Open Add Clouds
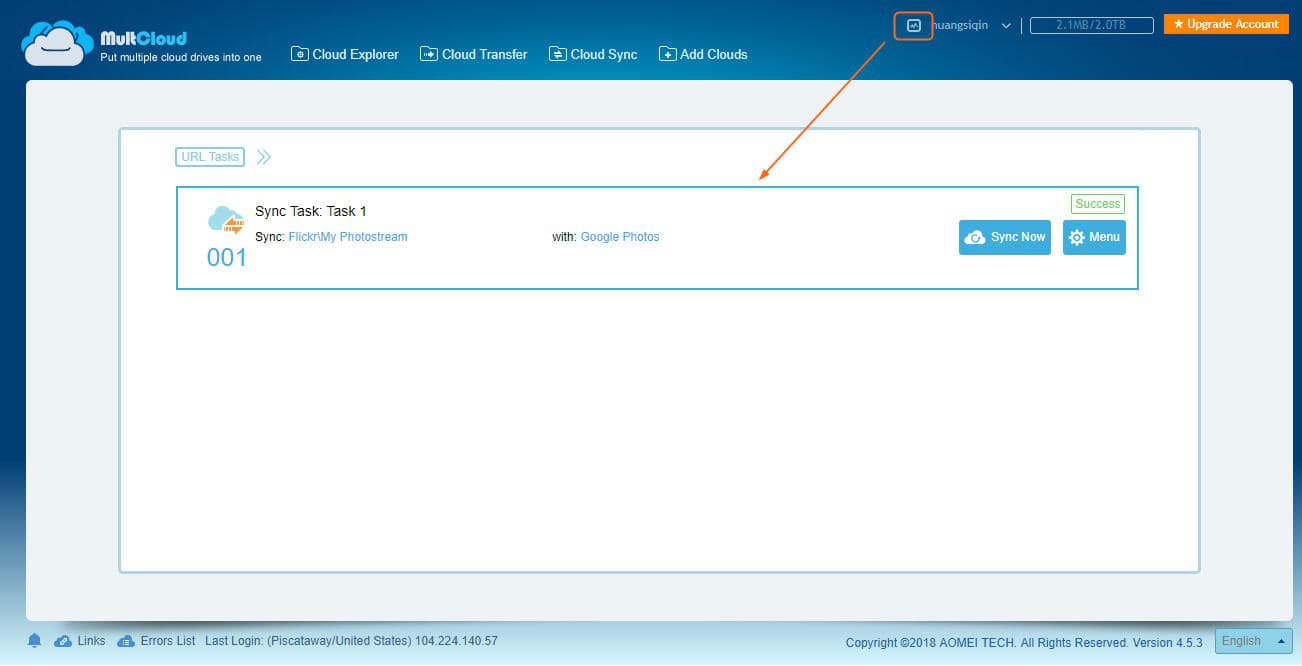The image size is (1302, 666). pos(703,54)
